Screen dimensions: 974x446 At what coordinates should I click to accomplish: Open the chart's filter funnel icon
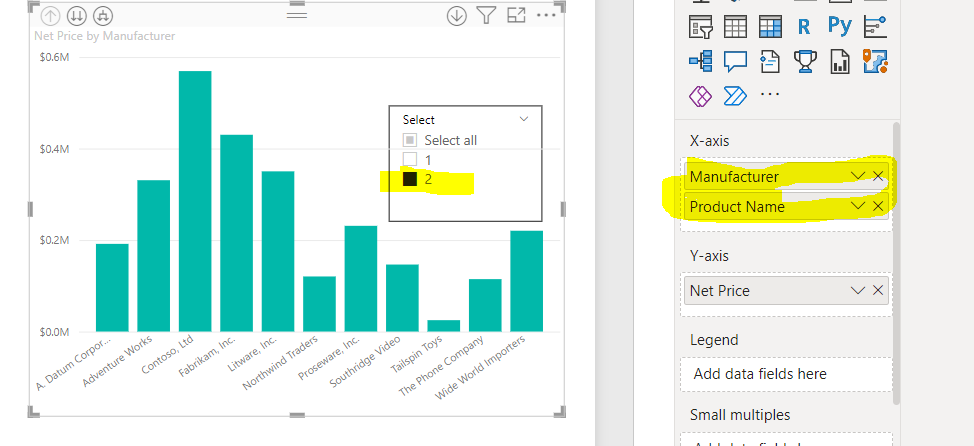(x=486, y=16)
